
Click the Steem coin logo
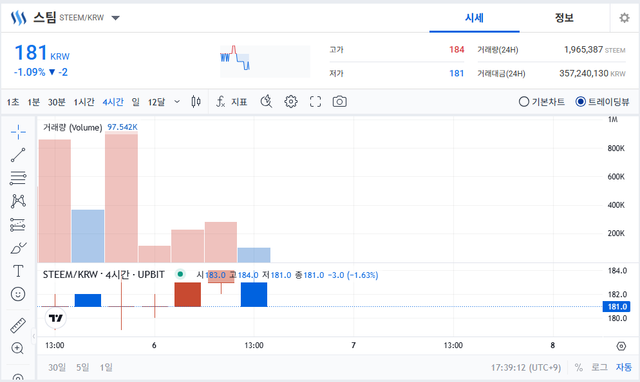click(x=18, y=18)
